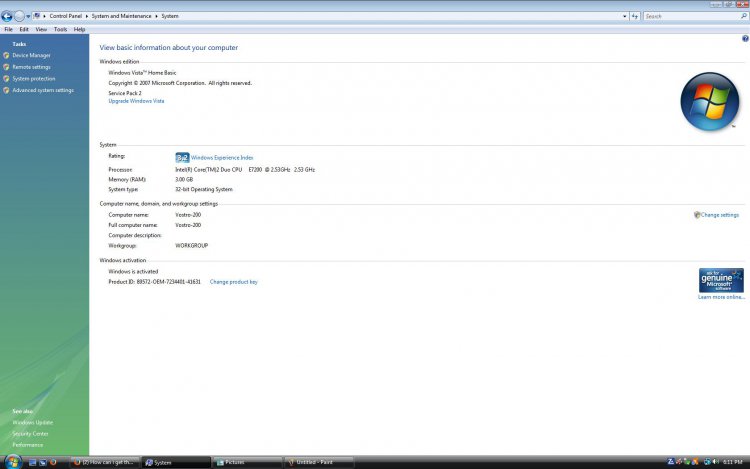Open Performance under See also
This screenshot has width=750, height=469.
[x=28, y=445]
